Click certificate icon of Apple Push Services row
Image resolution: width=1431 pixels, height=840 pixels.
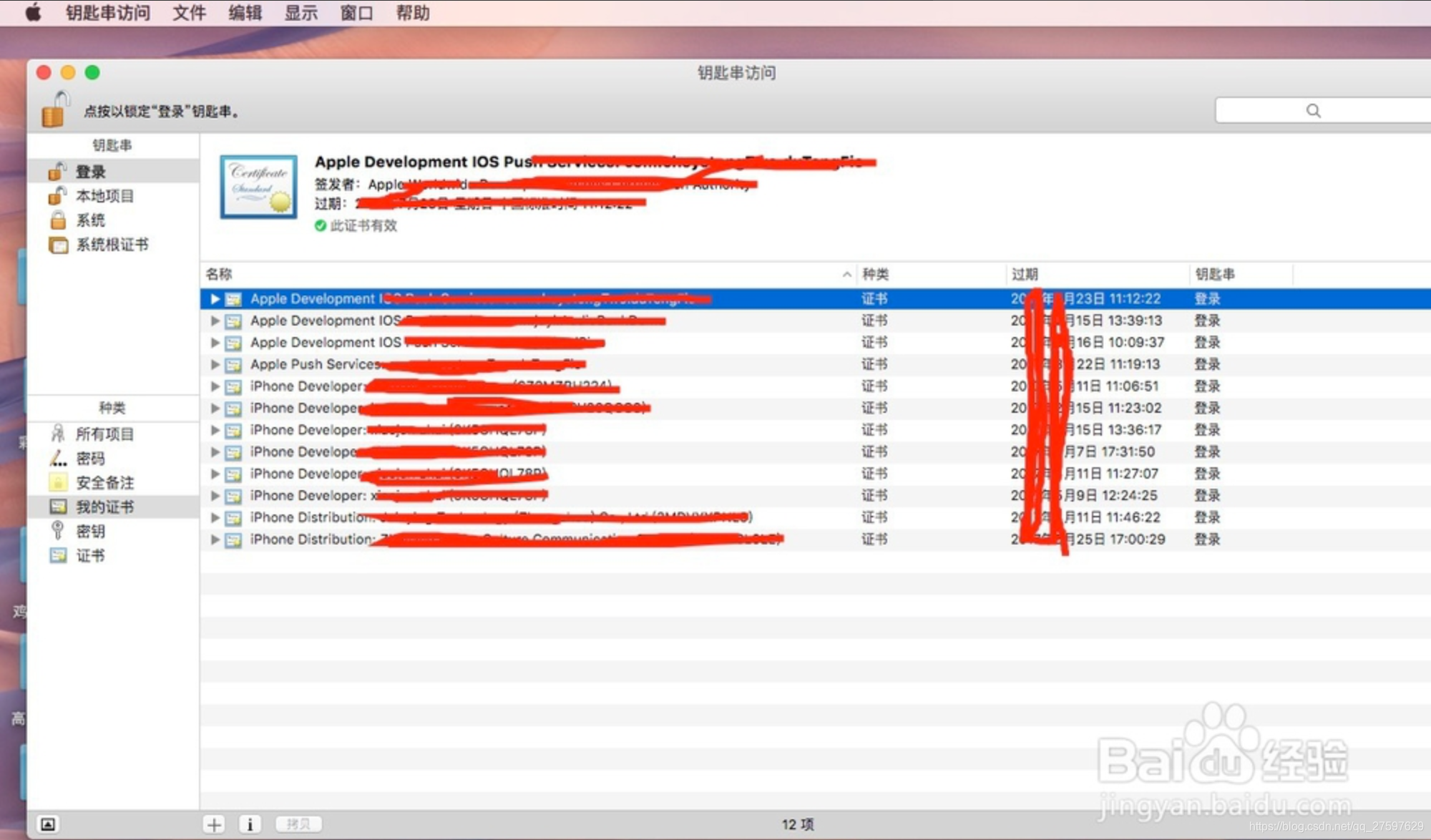pyautogui.click(x=233, y=365)
